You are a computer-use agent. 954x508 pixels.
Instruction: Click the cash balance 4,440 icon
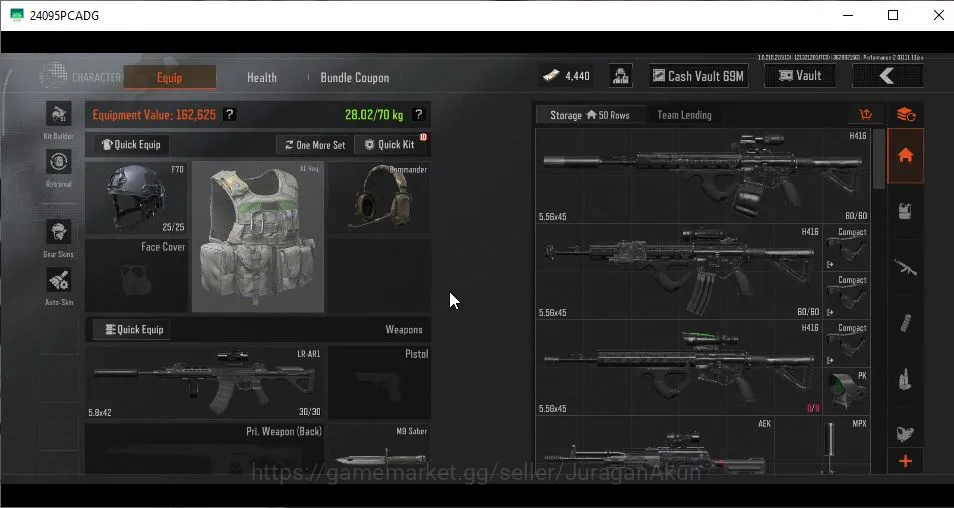[x=551, y=76]
